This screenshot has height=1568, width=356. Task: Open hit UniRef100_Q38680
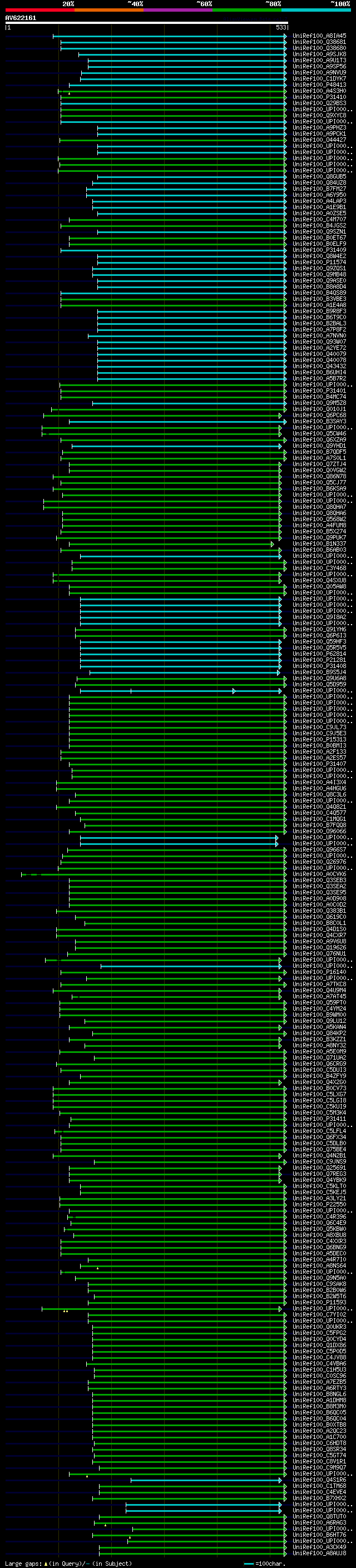pyautogui.click(x=319, y=48)
